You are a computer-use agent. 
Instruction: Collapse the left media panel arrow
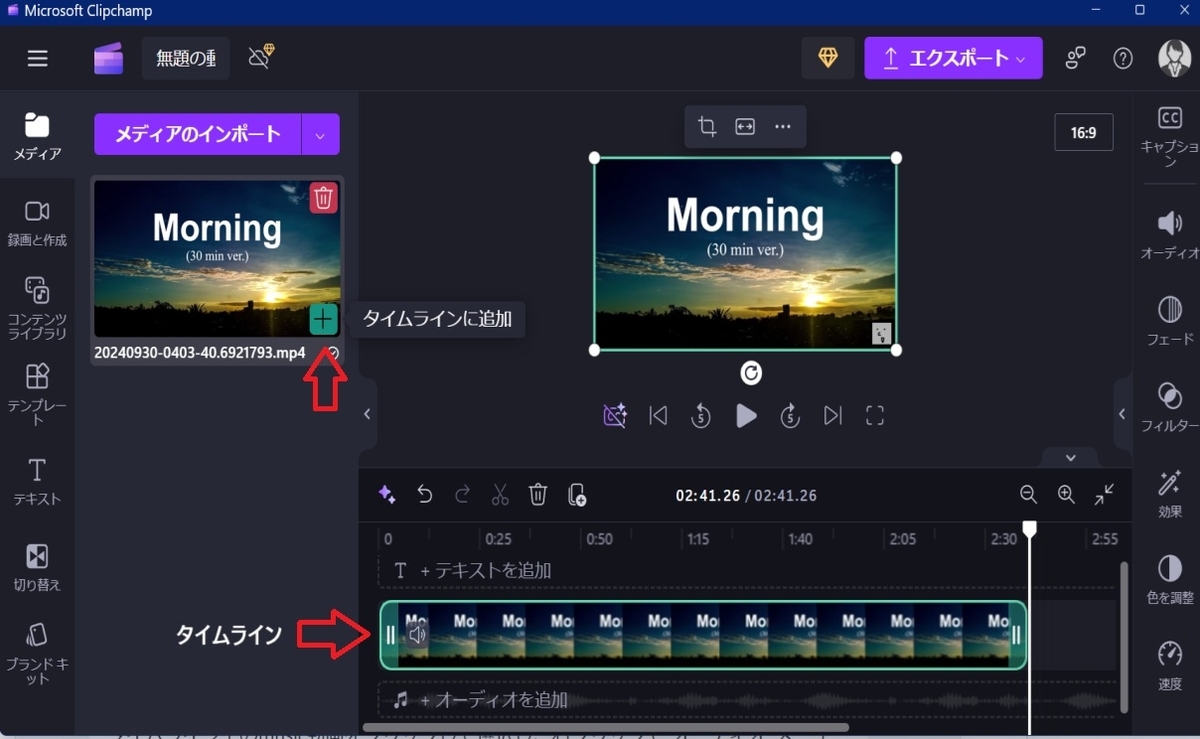(x=367, y=414)
